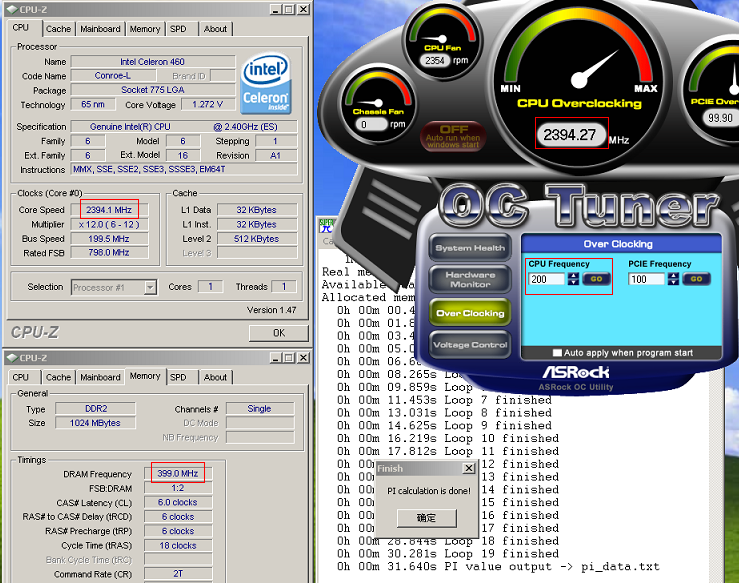739x583 pixels.
Task: Open Cache tab in lower CPU-Z window
Action: pyautogui.click(x=58, y=377)
